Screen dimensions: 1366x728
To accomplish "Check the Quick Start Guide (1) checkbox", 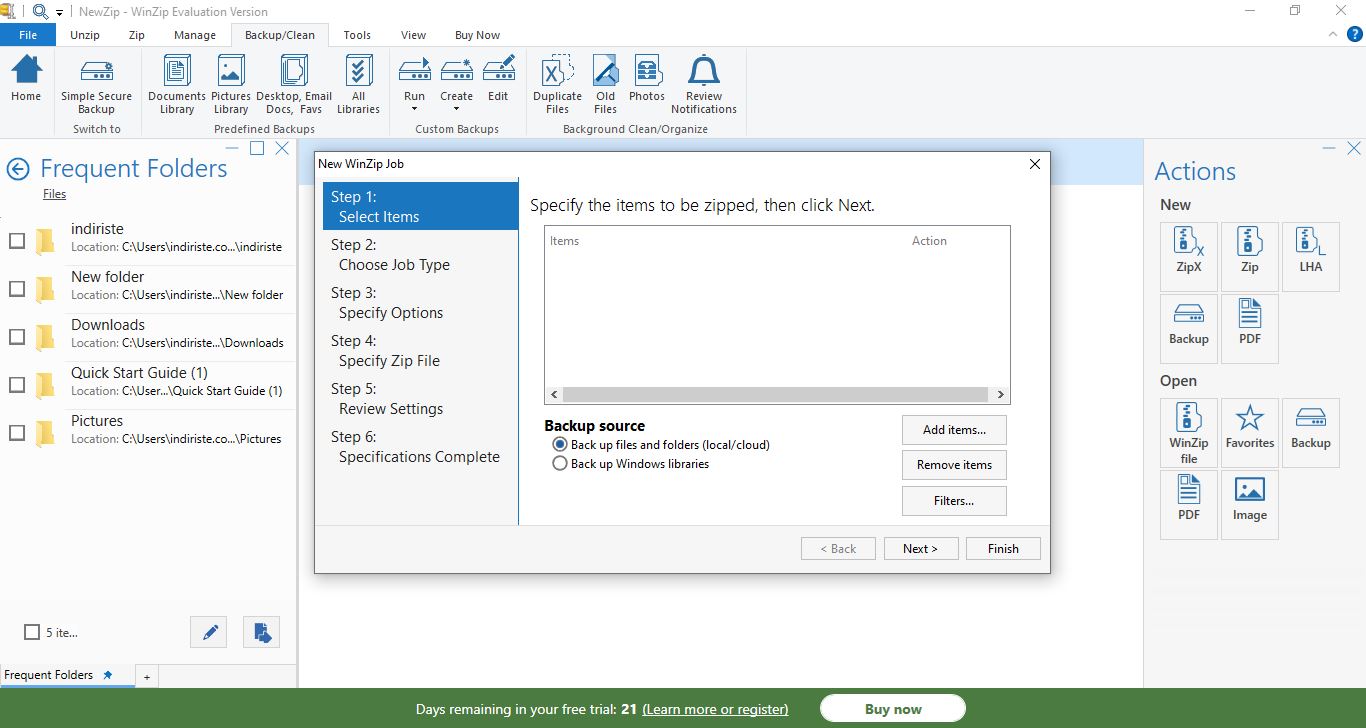I will tap(17, 385).
